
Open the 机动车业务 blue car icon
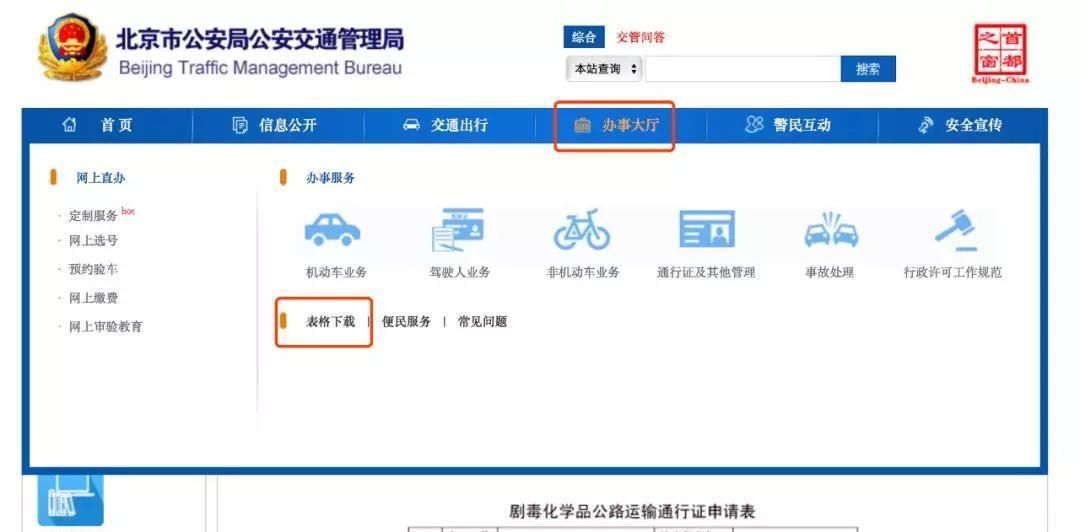pyautogui.click(x=333, y=230)
